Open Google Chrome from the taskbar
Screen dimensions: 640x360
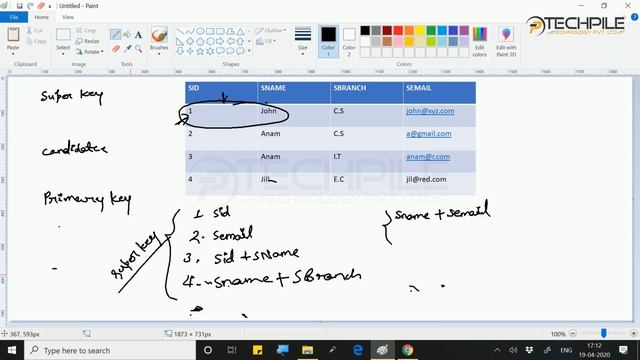tap(407, 350)
